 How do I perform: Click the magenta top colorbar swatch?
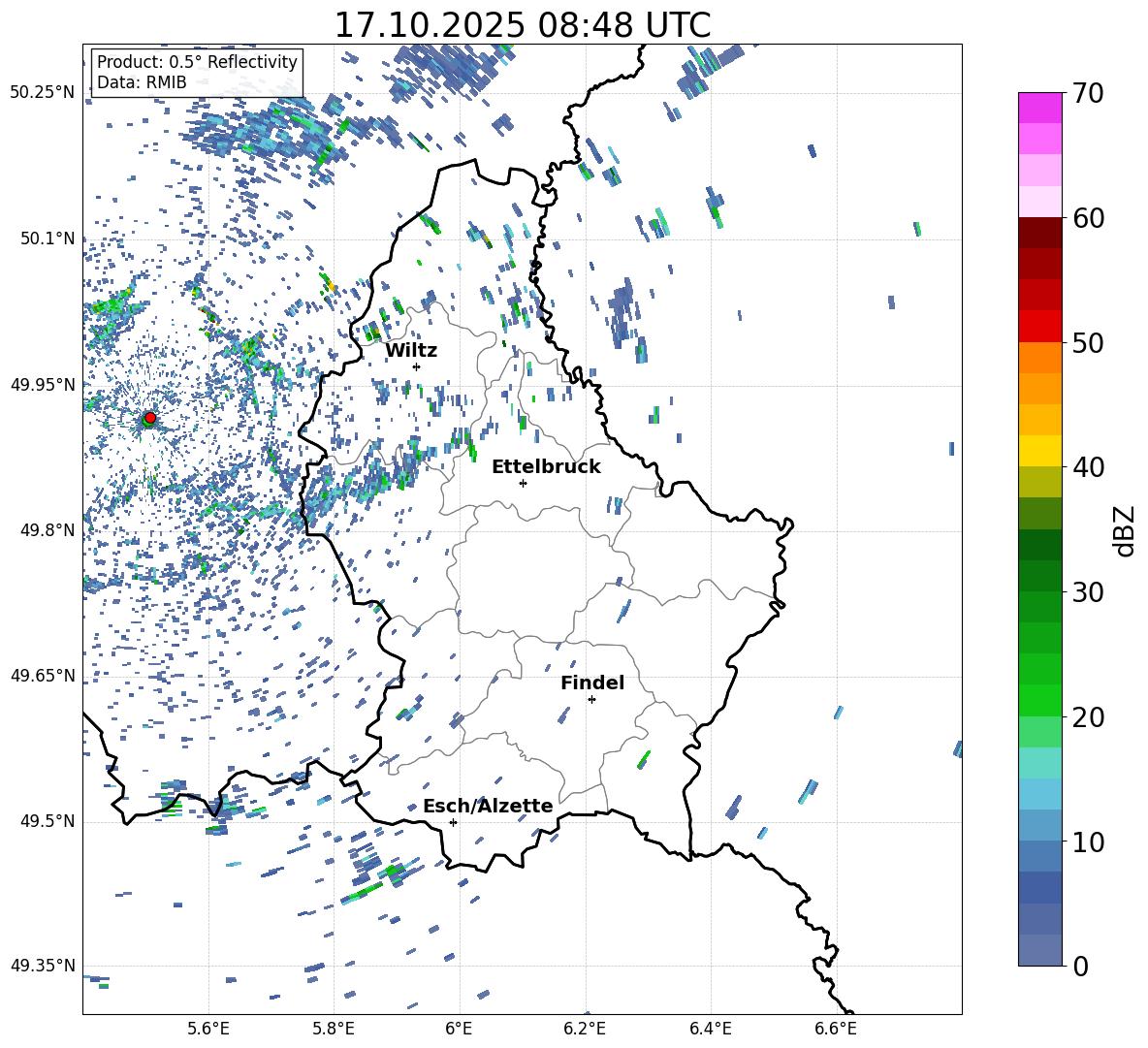pyautogui.click(x=1039, y=108)
